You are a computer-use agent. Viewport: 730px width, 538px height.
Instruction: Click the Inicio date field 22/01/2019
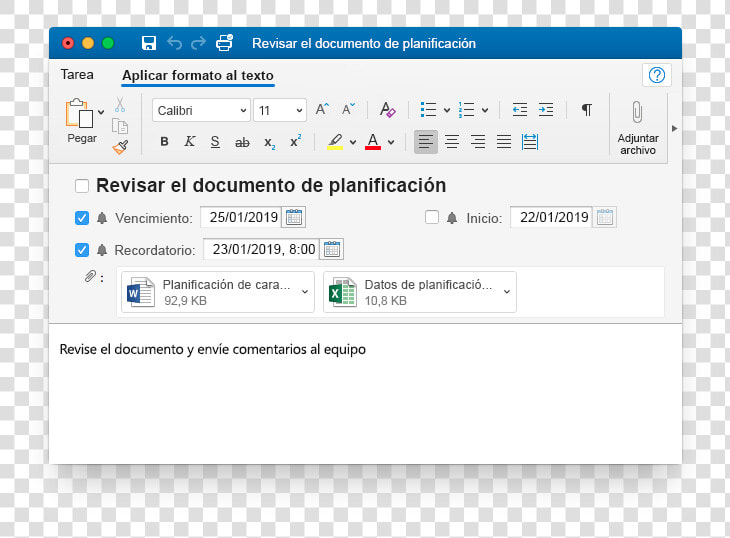552,217
